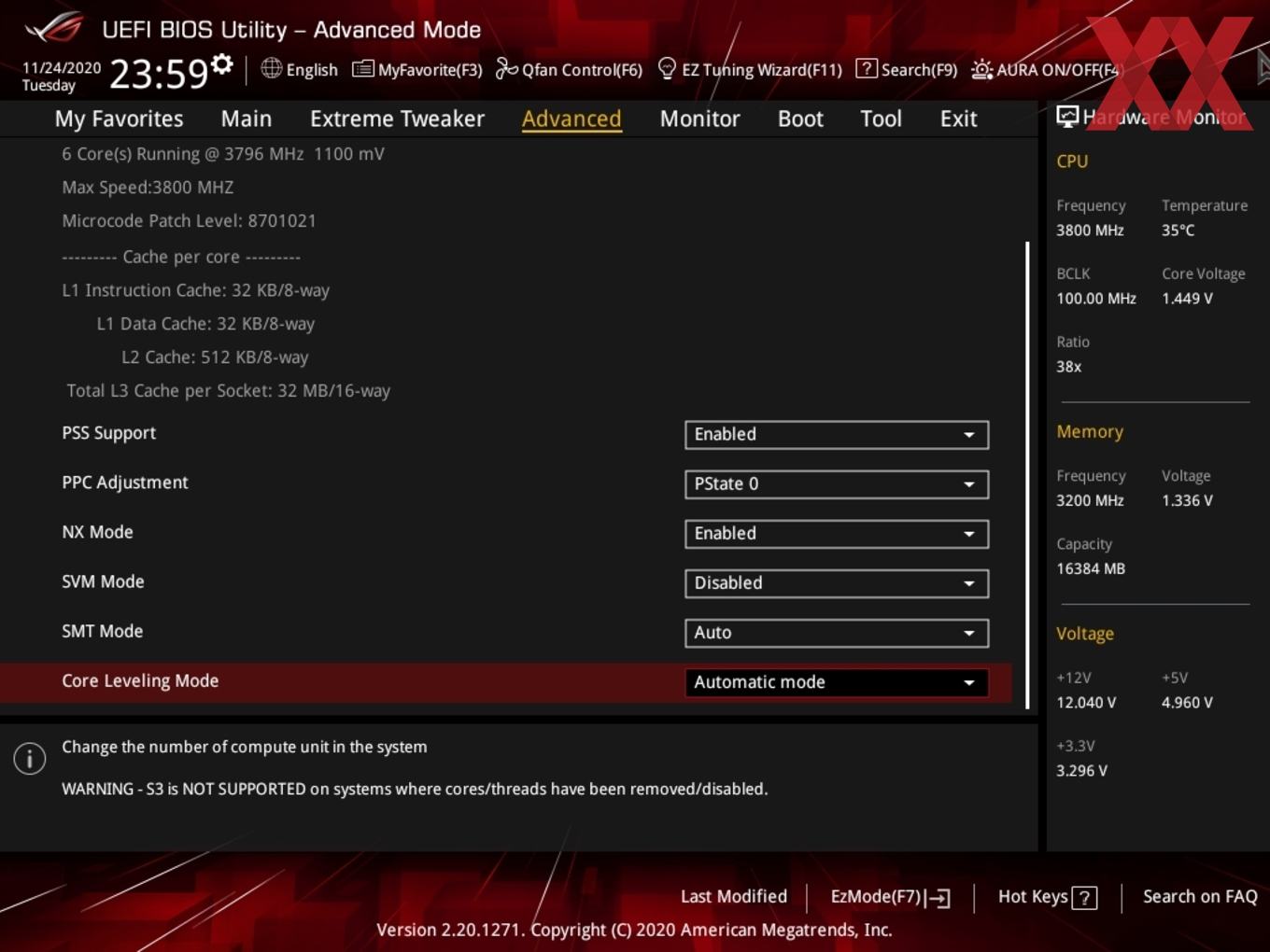Viewport: 1270px width, 952px height.
Task: Open the Hot Keys list
Action: coord(1047,897)
